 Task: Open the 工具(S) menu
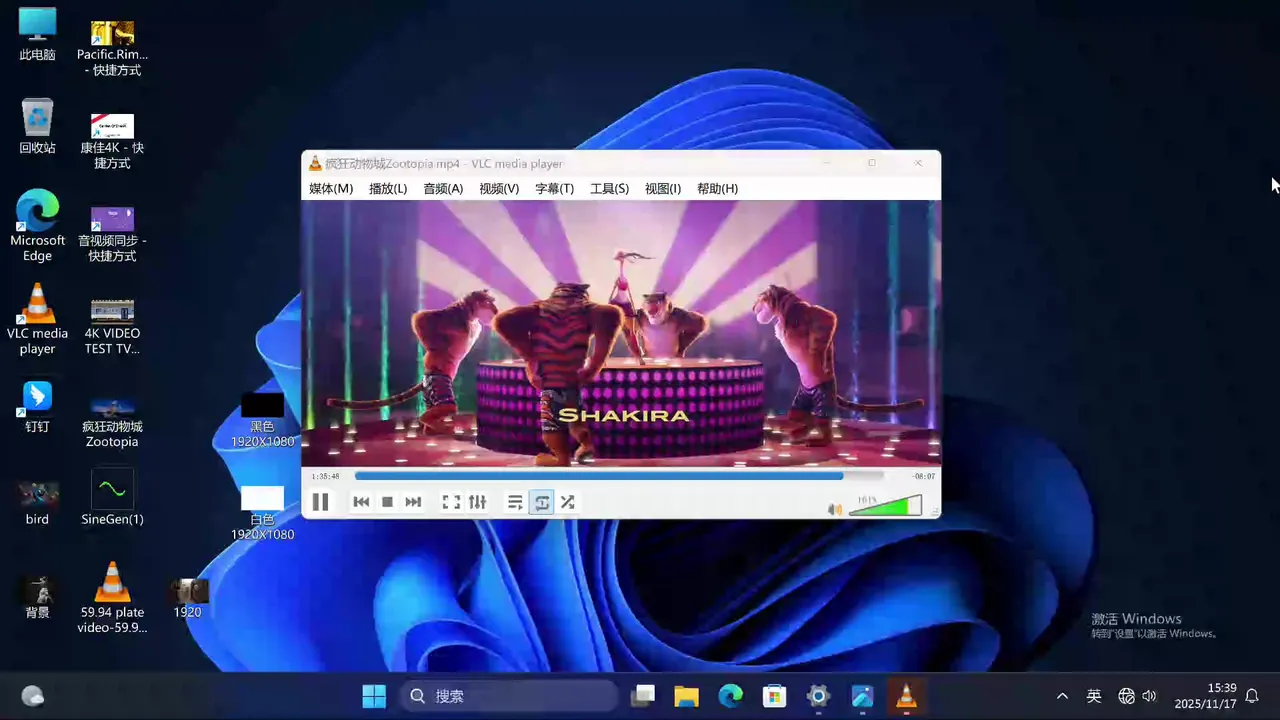click(609, 189)
